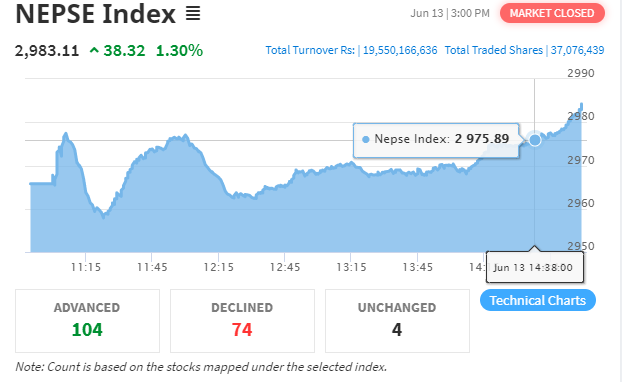The width and height of the screenshot is (622, 382).
Task: Open the UNCHANGED 4 stocks box
Action: (397, 321)
